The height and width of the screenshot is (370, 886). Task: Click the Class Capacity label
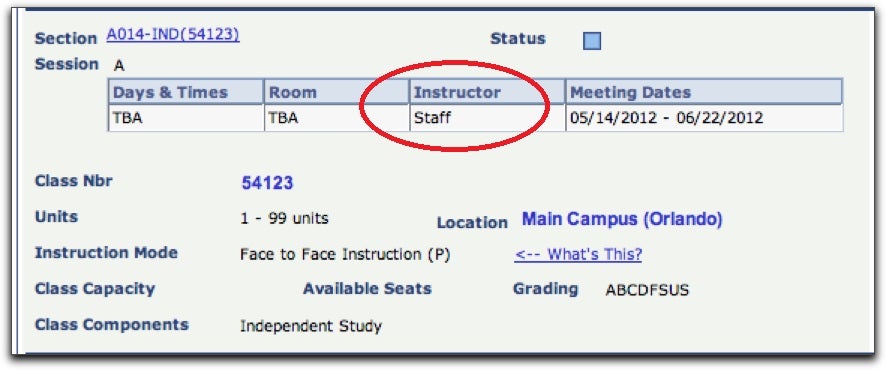coord(95,289)
